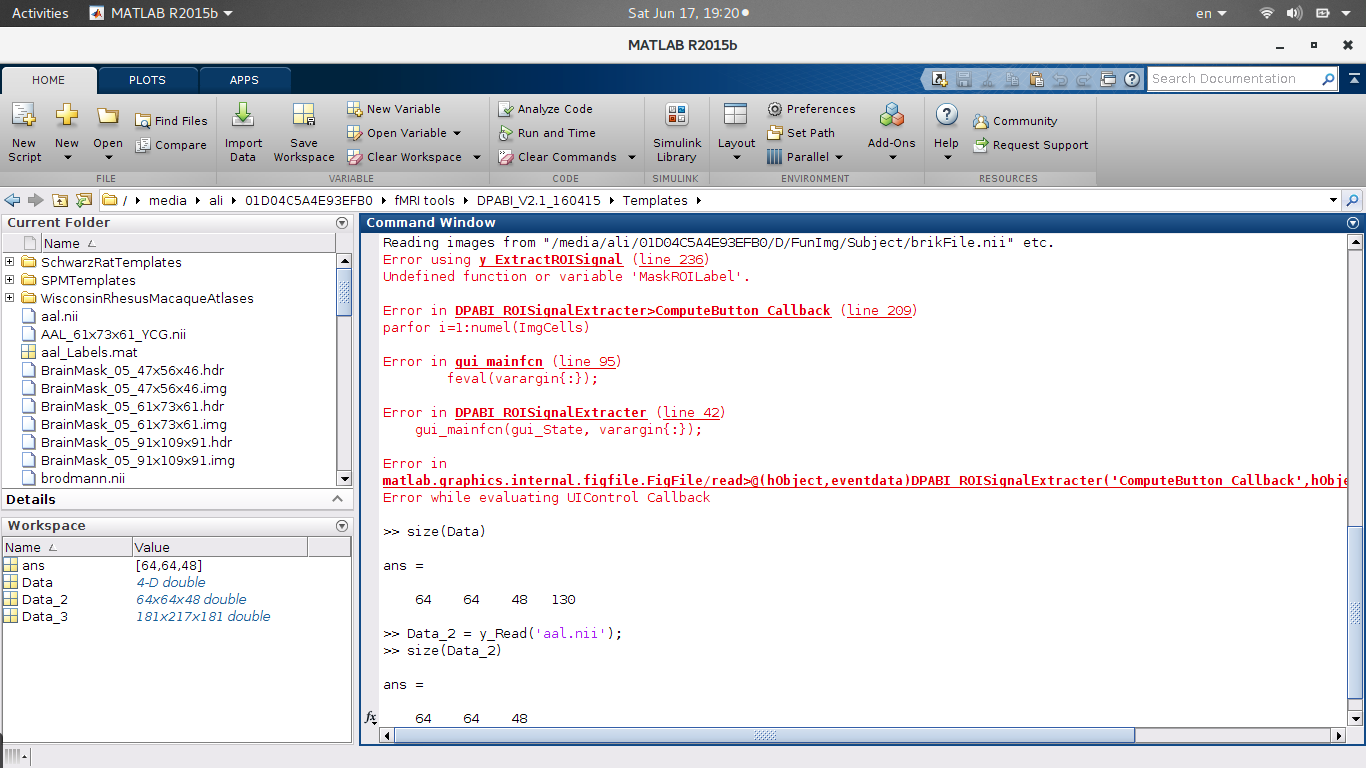The image size is (1366, 768).
Task: Open gui_mainfcn error link
Action: point(498,362)
